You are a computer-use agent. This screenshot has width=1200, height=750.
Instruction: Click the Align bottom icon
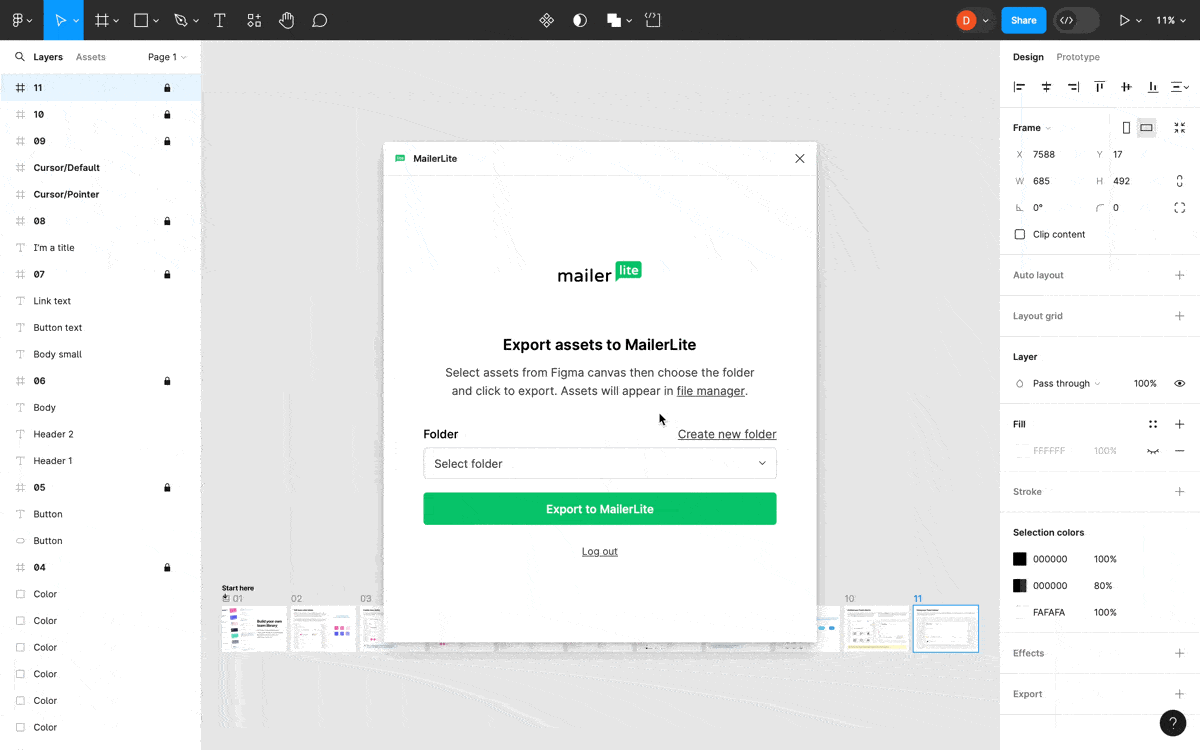1153,87
